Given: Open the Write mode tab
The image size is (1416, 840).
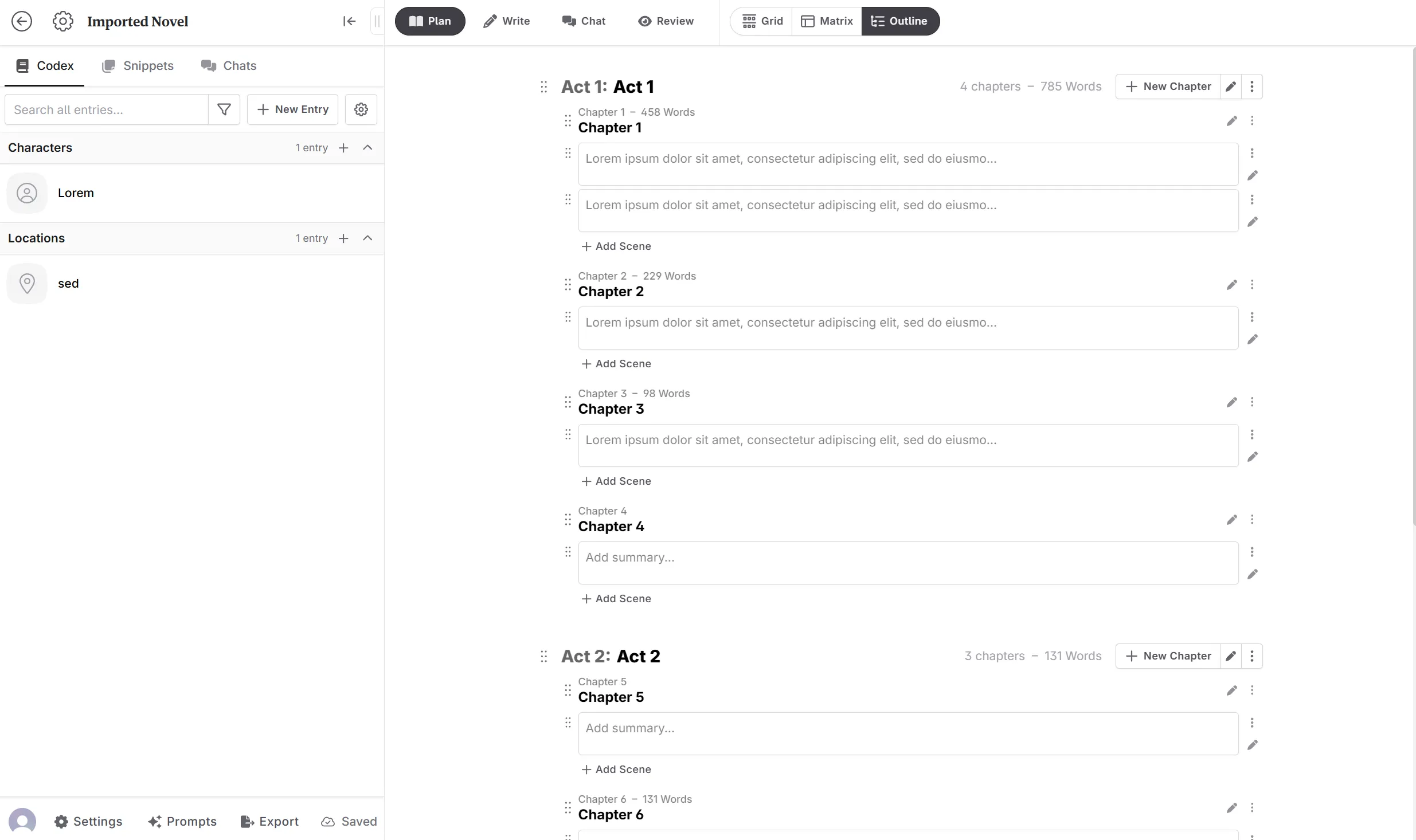Looking at the screenshot, I should 506,21.
